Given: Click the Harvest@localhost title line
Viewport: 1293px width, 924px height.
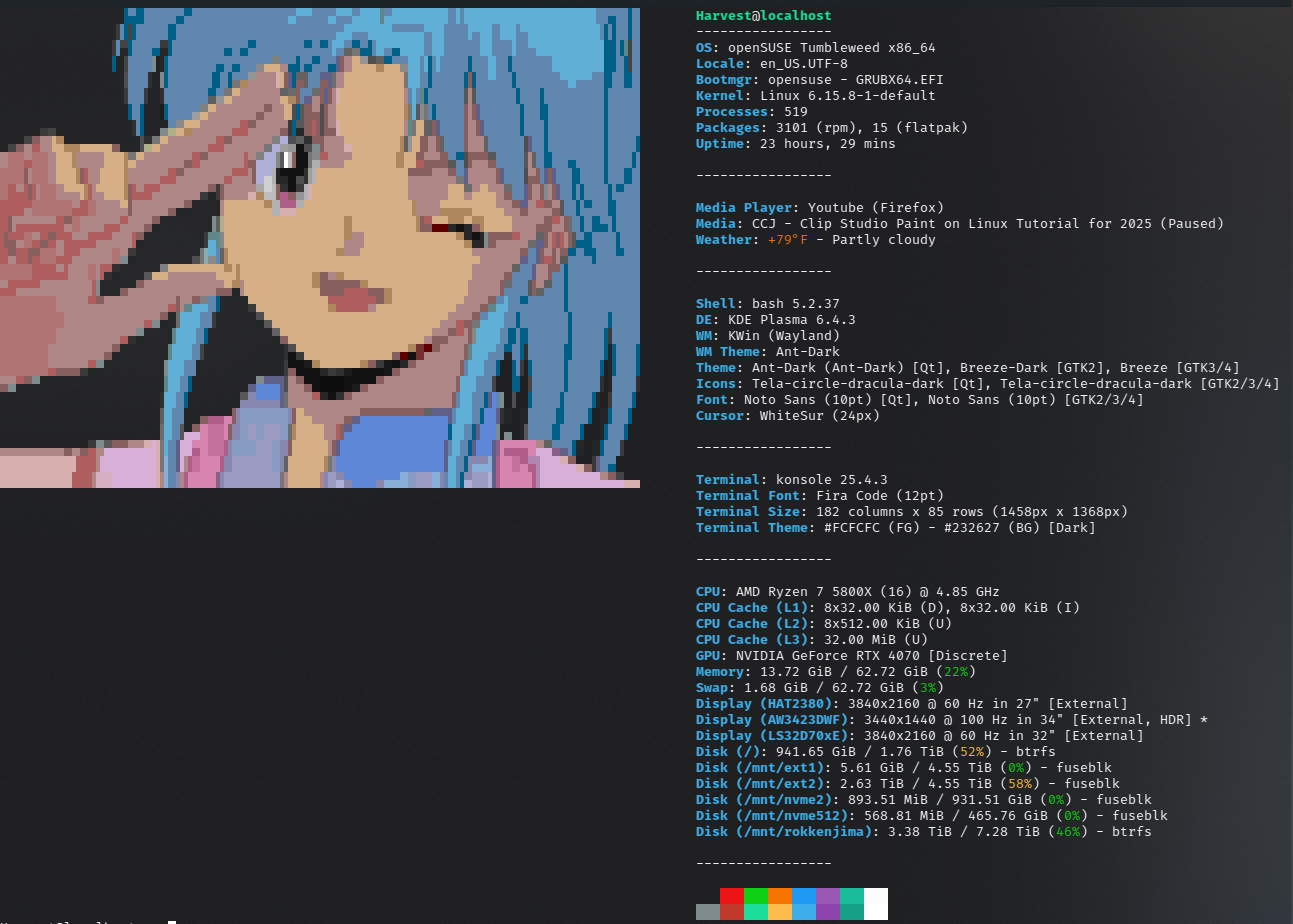Looking at the screenshot, I should pos(764,16).
